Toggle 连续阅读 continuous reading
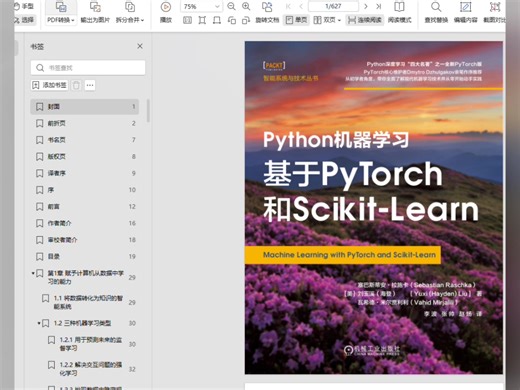Image resolution: width=520 pixels, height=390 pixels. click(x=364, y=20)
